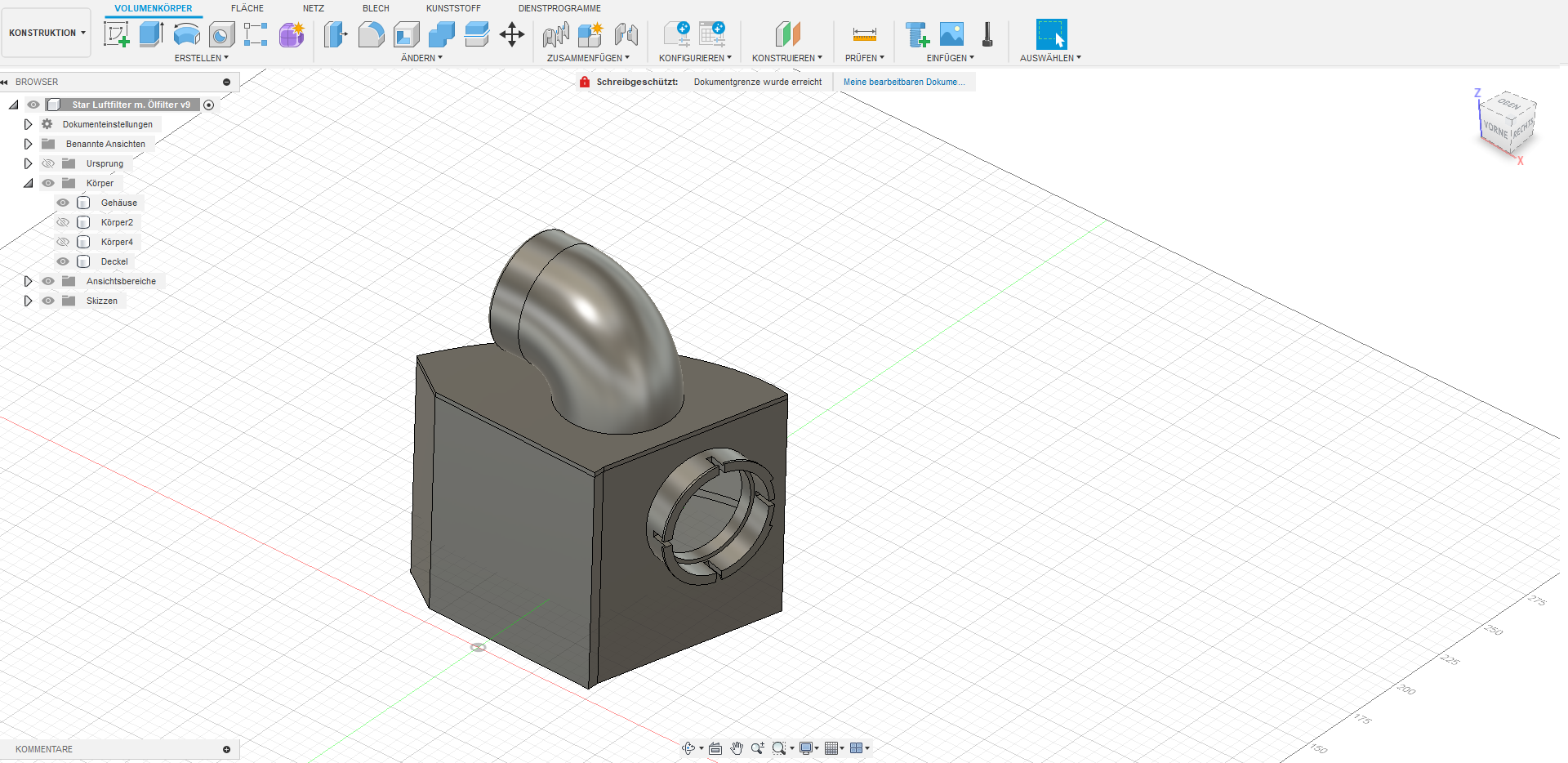The image size is (1568, 763).
Task: Click the ViewCube VORNE face
Action: click(1494, 130)
